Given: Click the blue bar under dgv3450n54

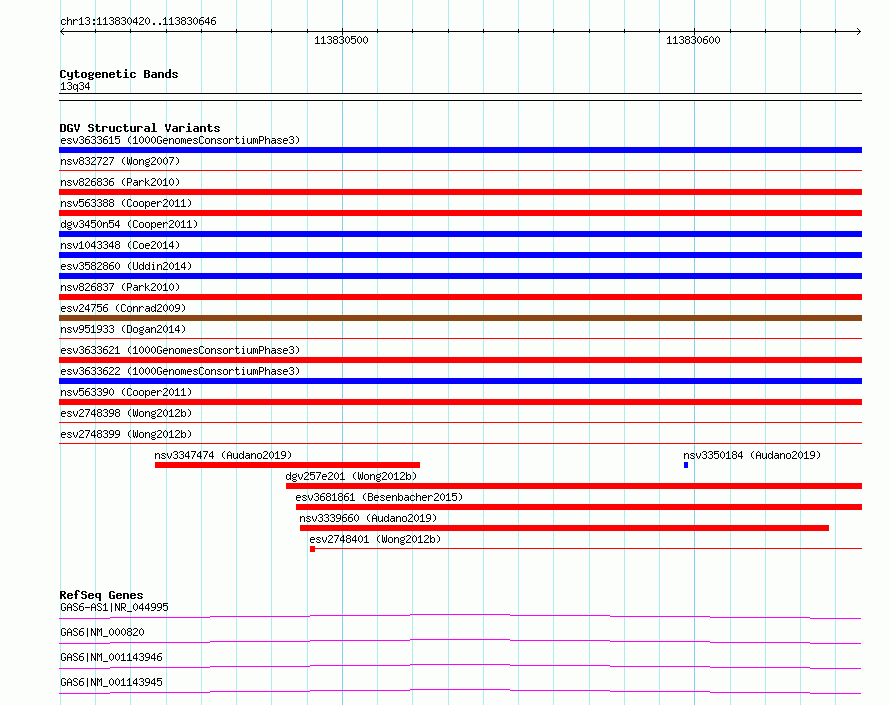Looking at the screenshot, I should [460, 234].
